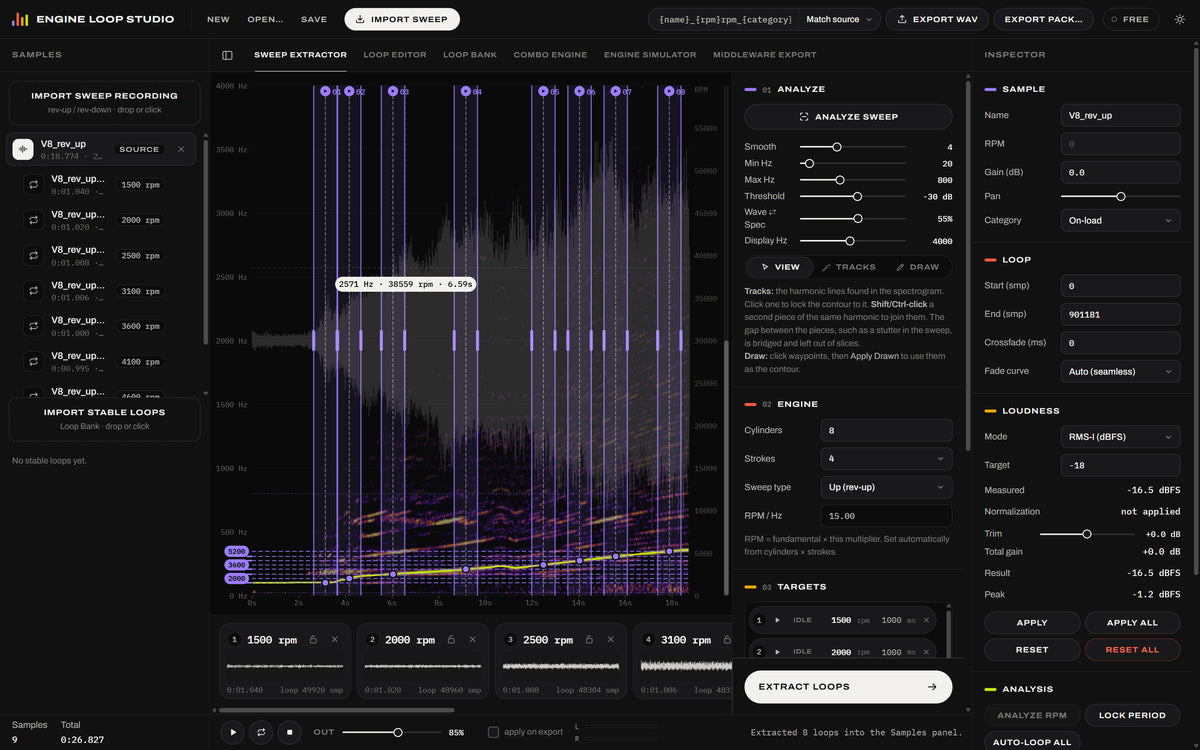Image resolution: width=1200 pixels, height=750 pixels.
Task: Play slice marker 08 in the spectrogram
Action: coord(669,91)
